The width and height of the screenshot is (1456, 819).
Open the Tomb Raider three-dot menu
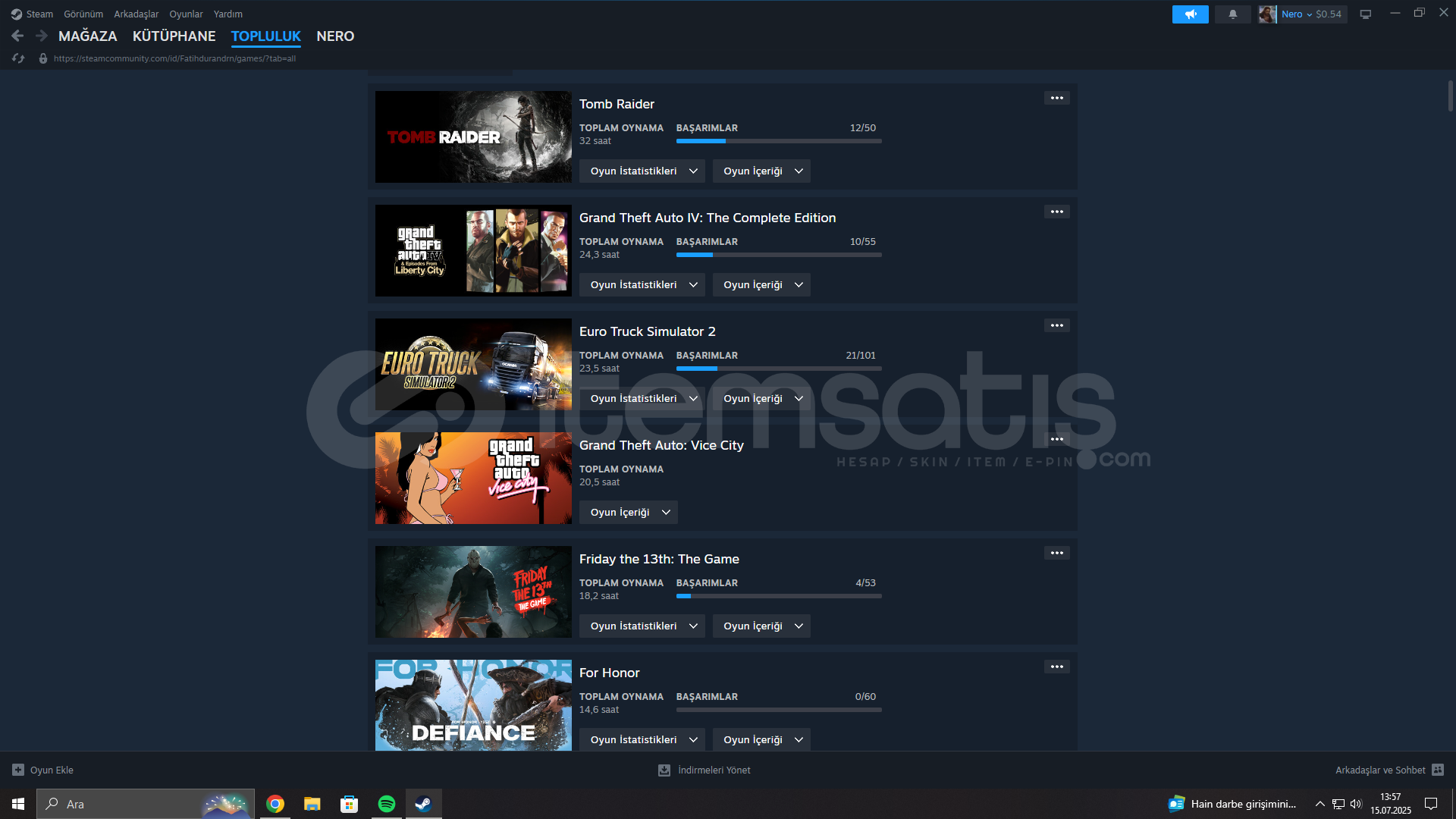[1056, 98]
